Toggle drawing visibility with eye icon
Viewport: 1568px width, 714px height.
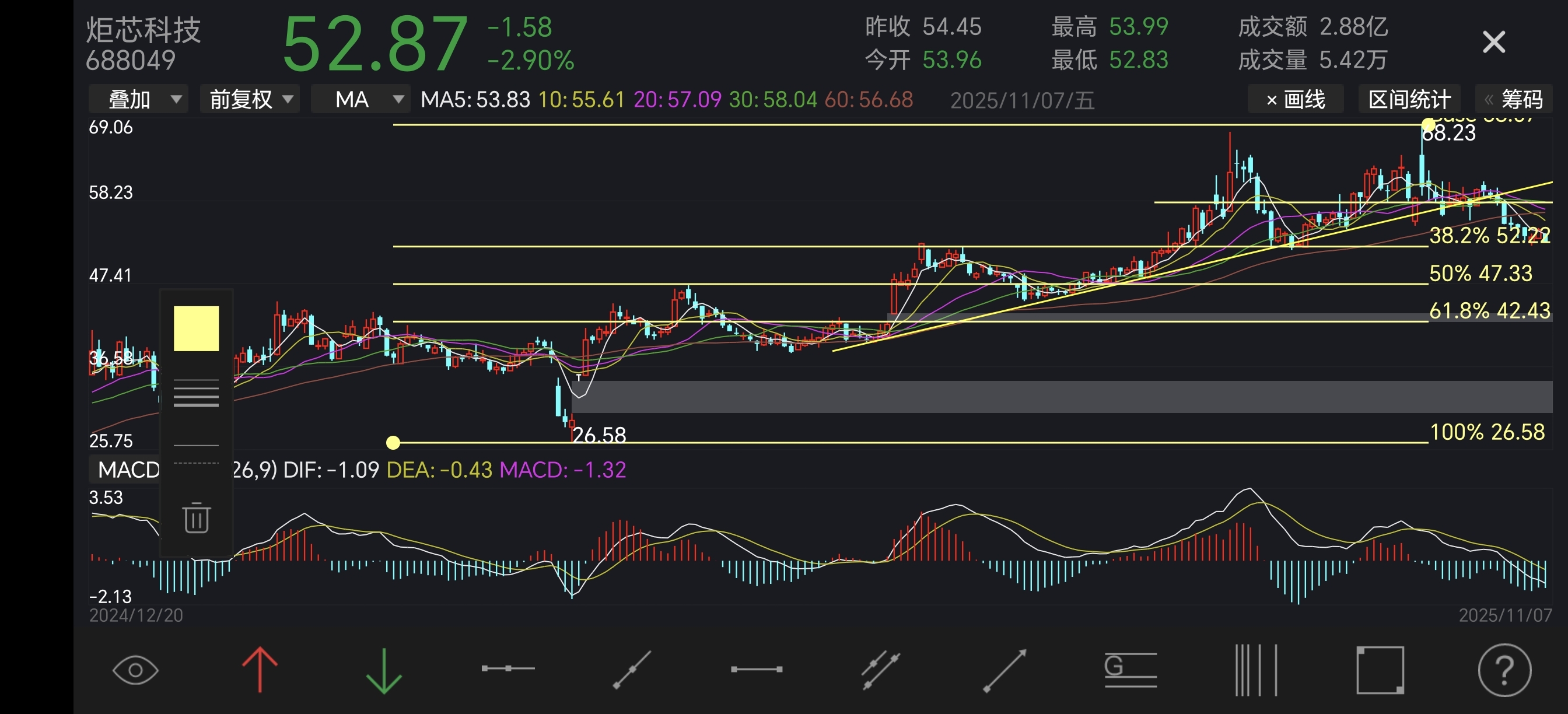pyautogui.click(x=135, y=670)
